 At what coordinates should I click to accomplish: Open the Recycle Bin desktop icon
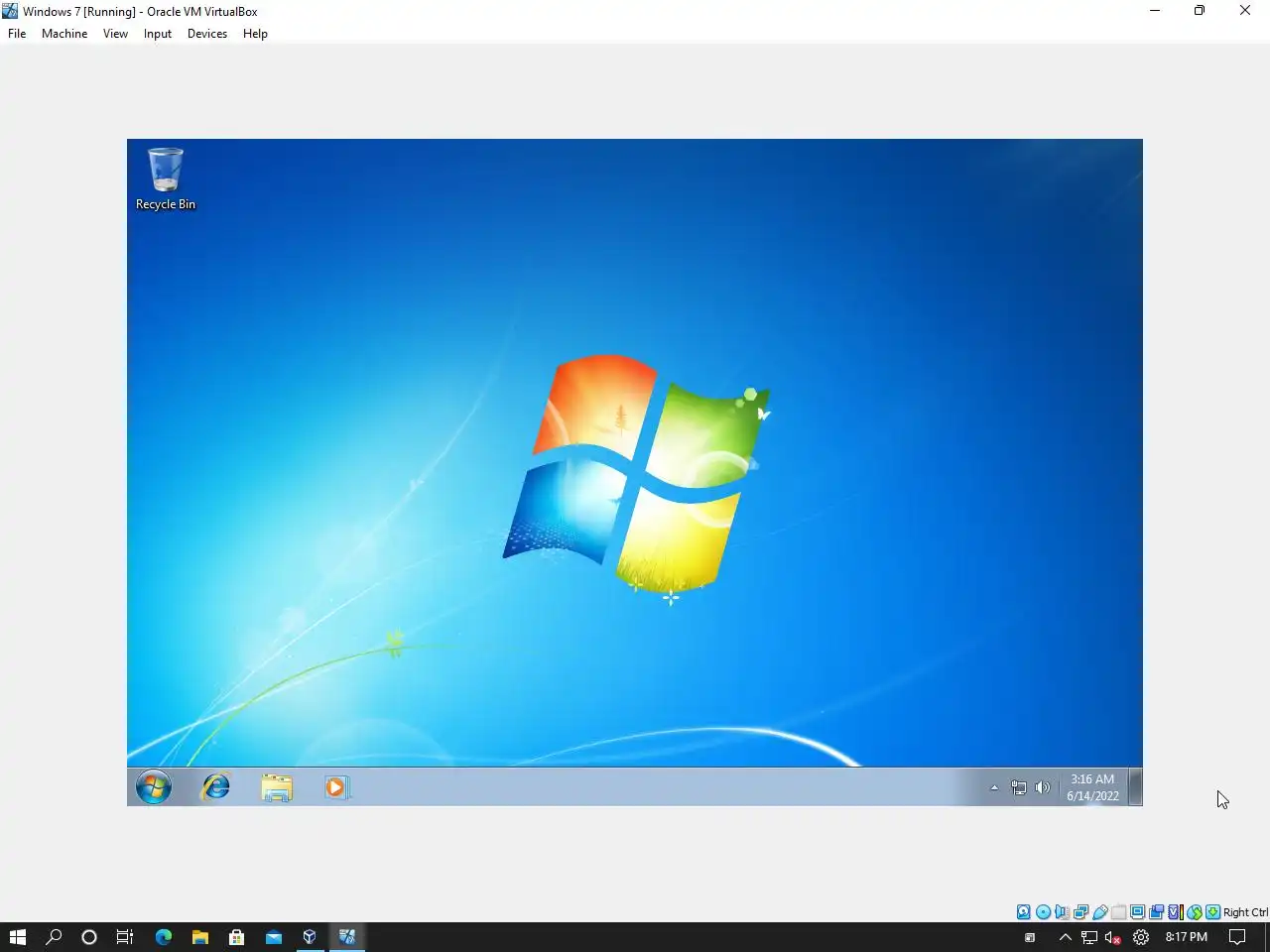pyautogui.click(x=165, y=179)
